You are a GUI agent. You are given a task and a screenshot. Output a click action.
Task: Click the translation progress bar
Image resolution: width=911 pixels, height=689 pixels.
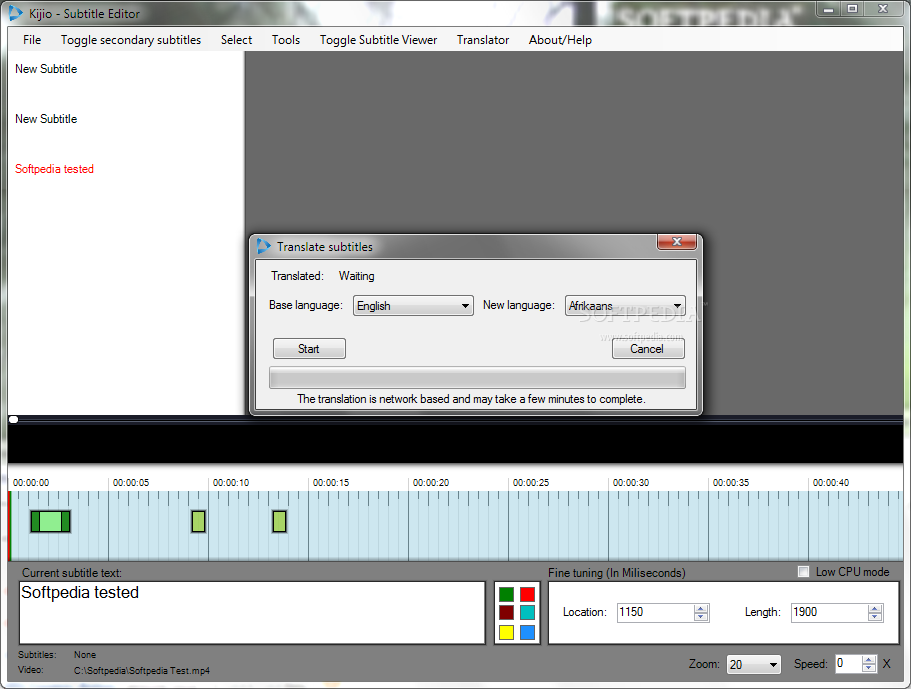coord(477,378)
